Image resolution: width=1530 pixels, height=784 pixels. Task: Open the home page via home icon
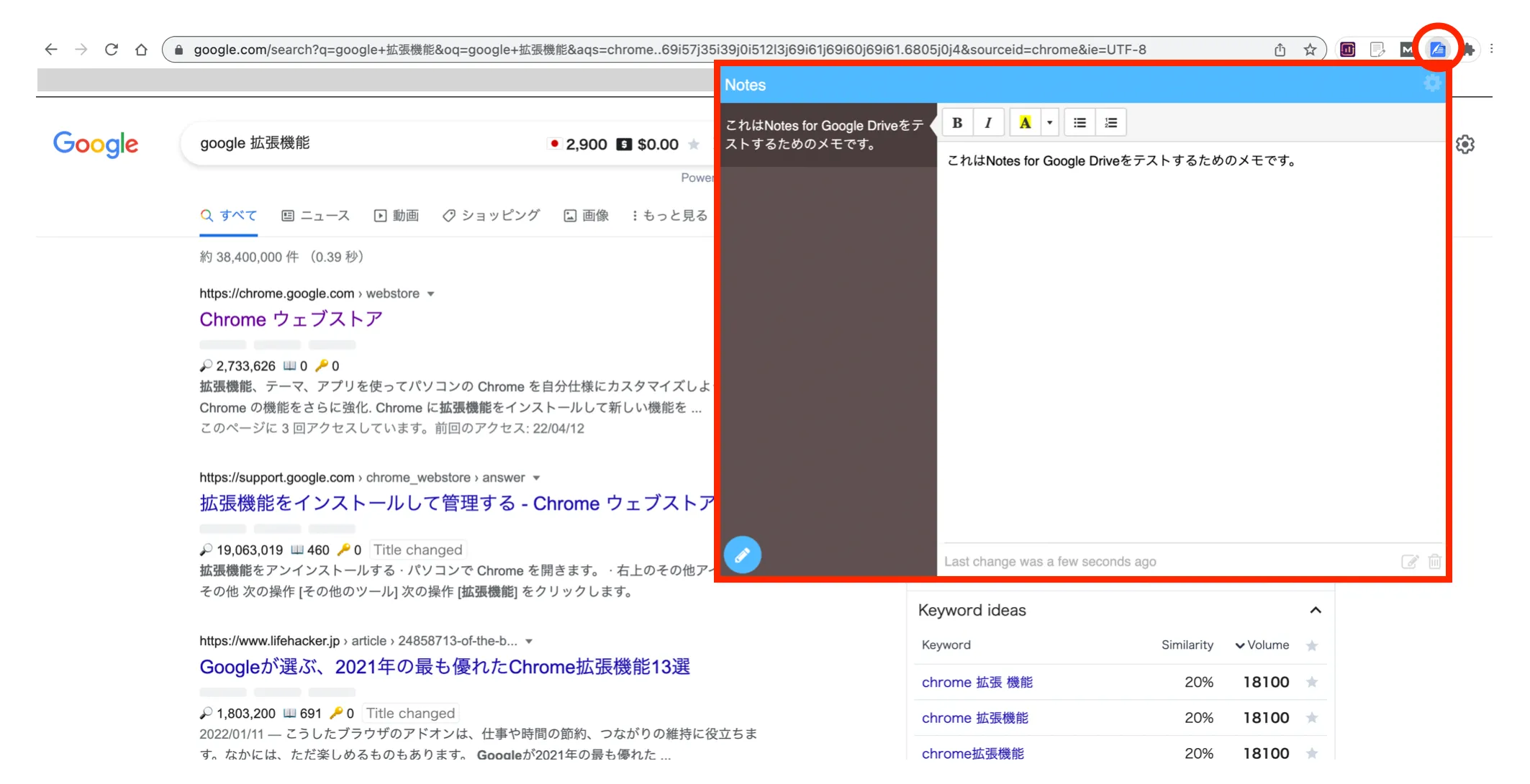tap(142, 50)
